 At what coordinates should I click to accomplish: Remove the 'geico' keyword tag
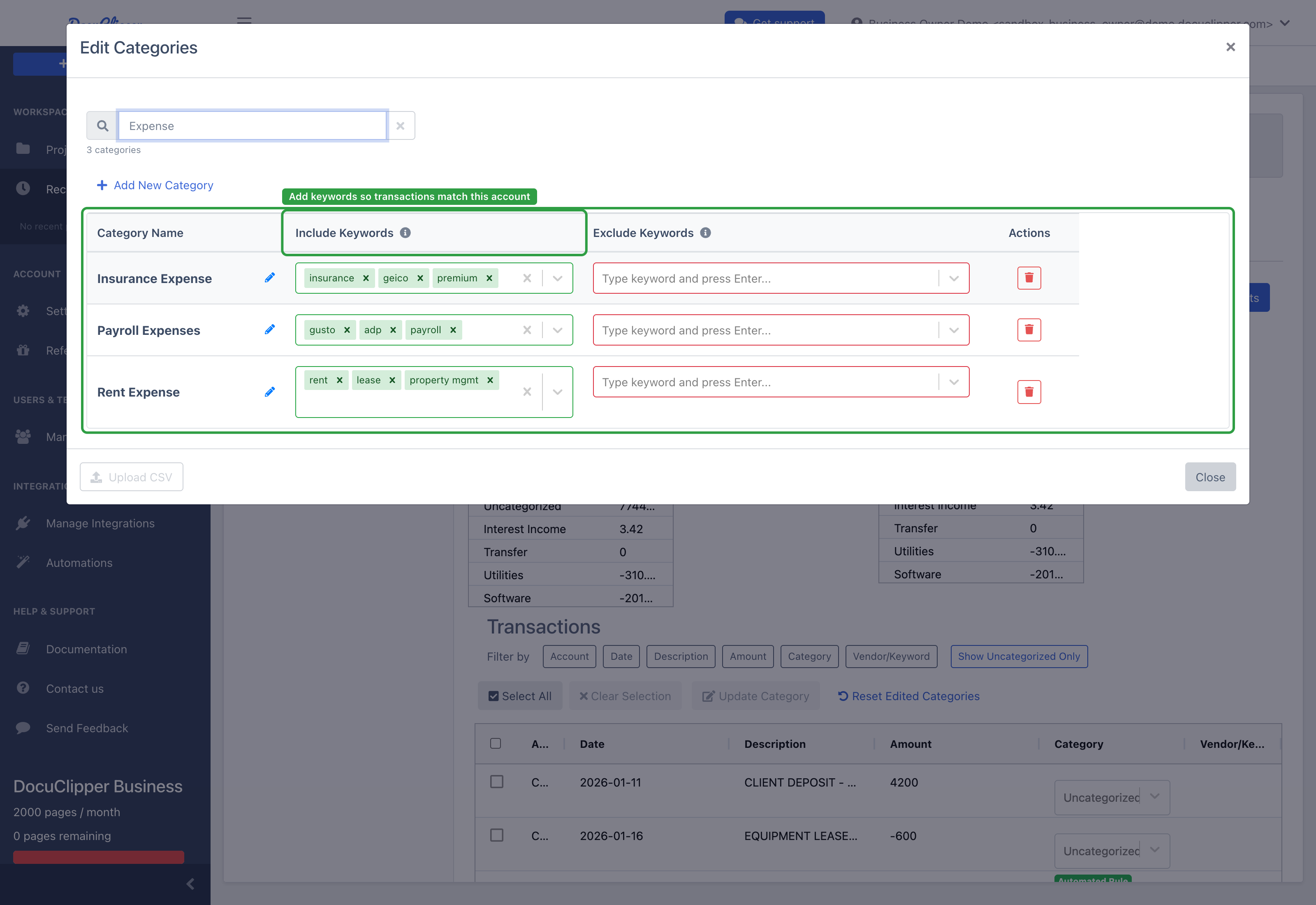[x=420, y=278]
